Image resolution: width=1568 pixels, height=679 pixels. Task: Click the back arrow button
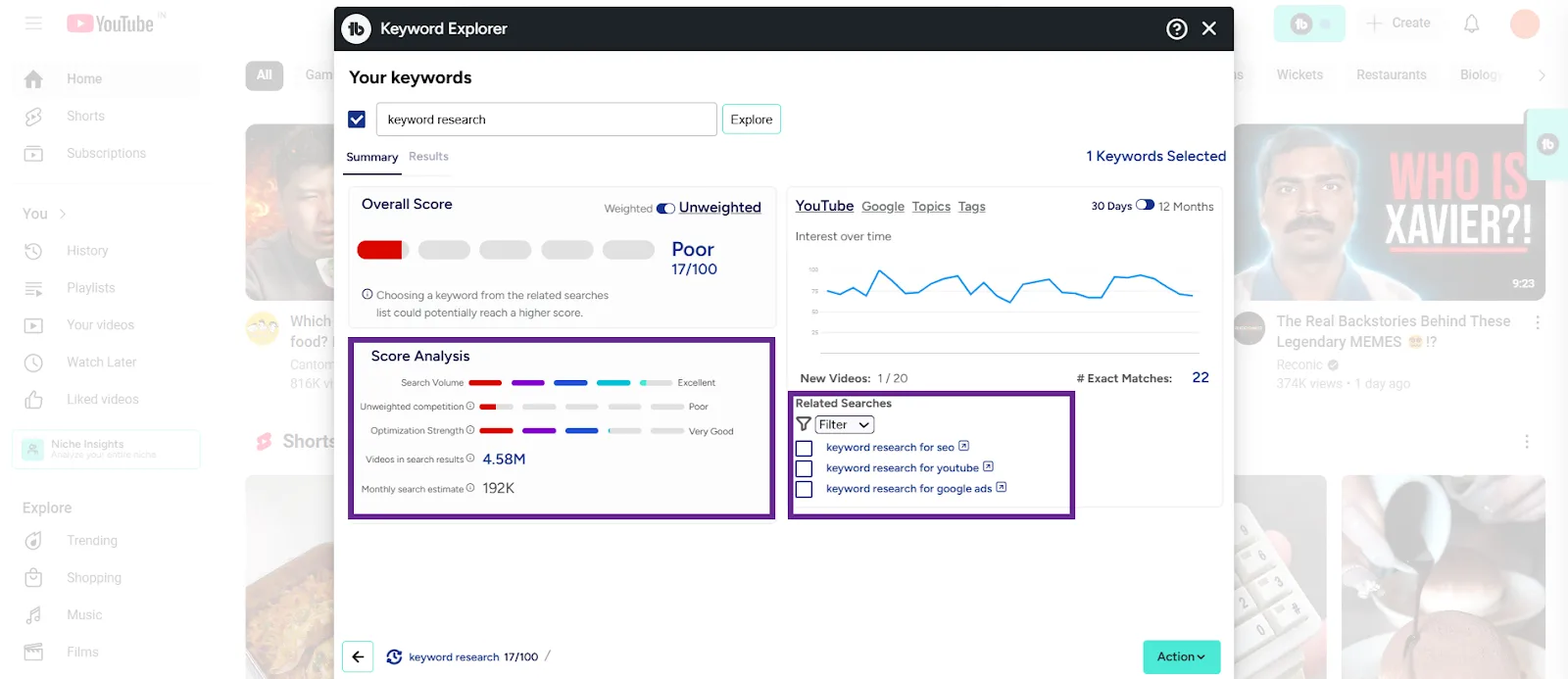click(x=358, y=656)
